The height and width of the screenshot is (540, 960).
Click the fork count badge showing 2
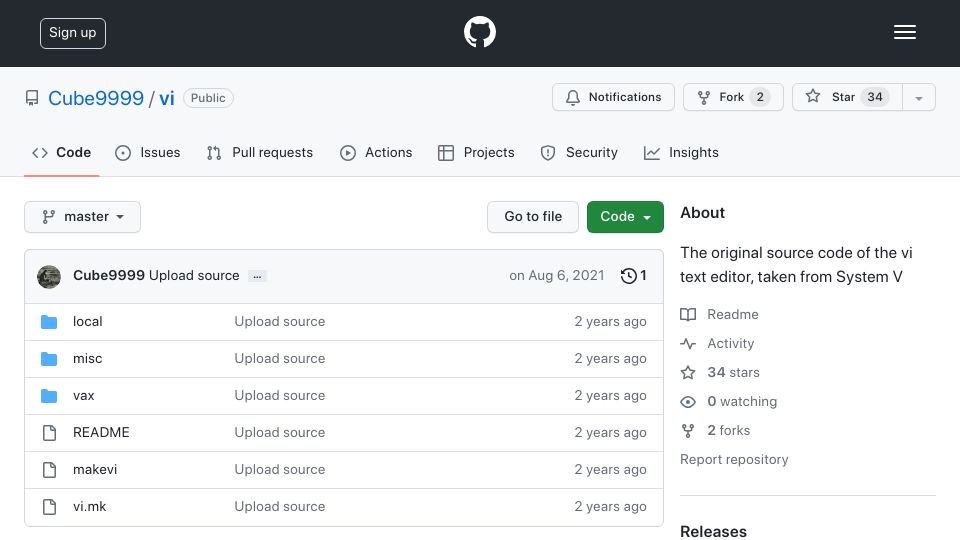(x=760, y=97)
